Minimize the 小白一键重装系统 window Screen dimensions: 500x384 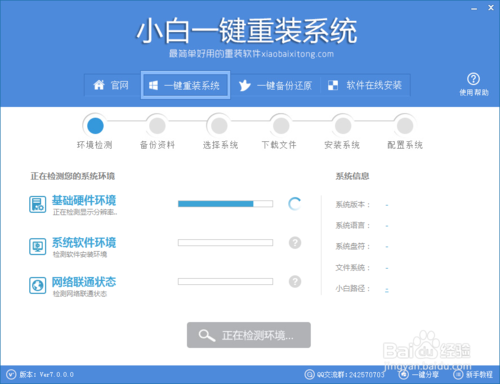tap(474, 8)
